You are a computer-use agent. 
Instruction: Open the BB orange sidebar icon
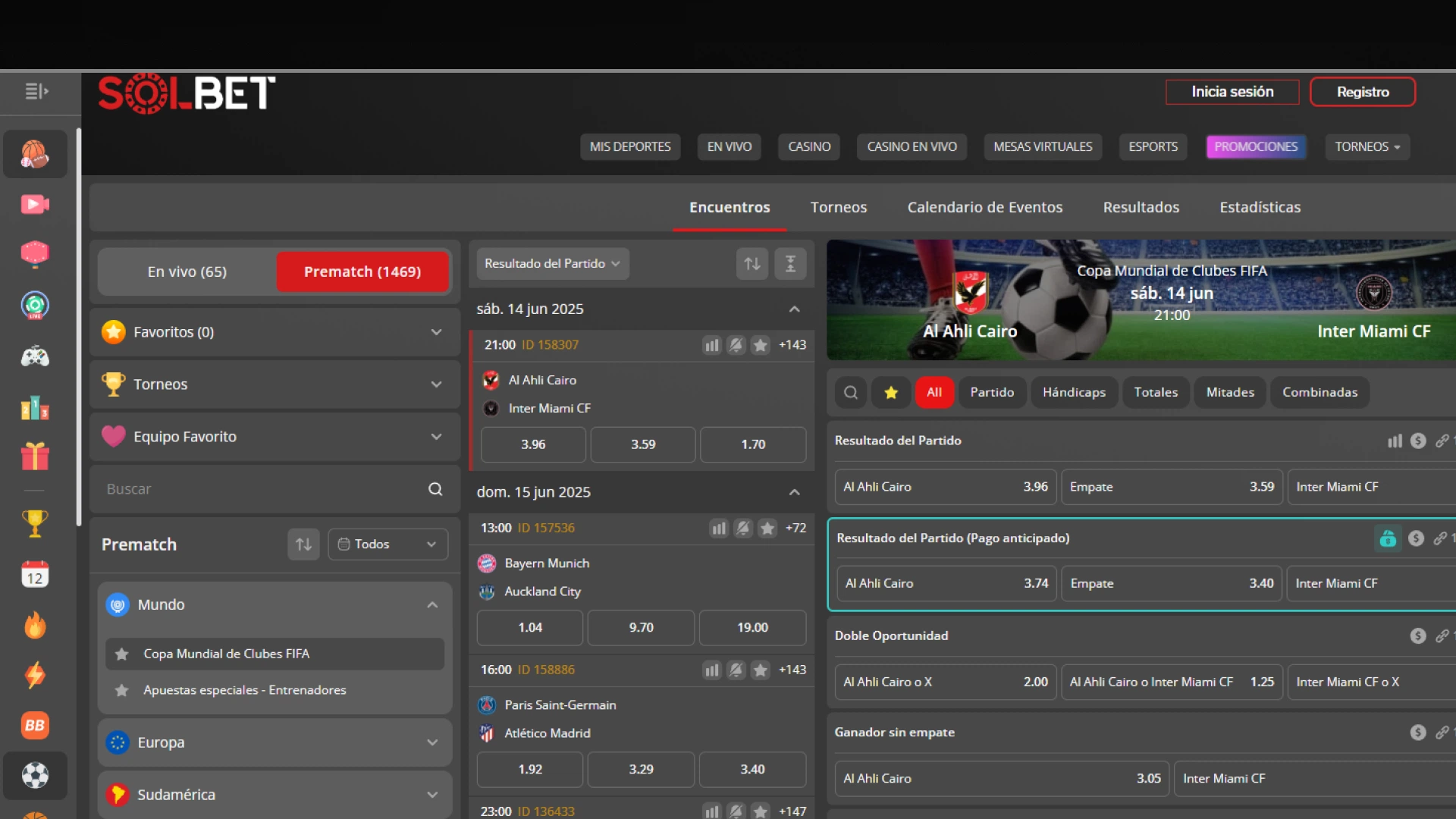point(35,725)
